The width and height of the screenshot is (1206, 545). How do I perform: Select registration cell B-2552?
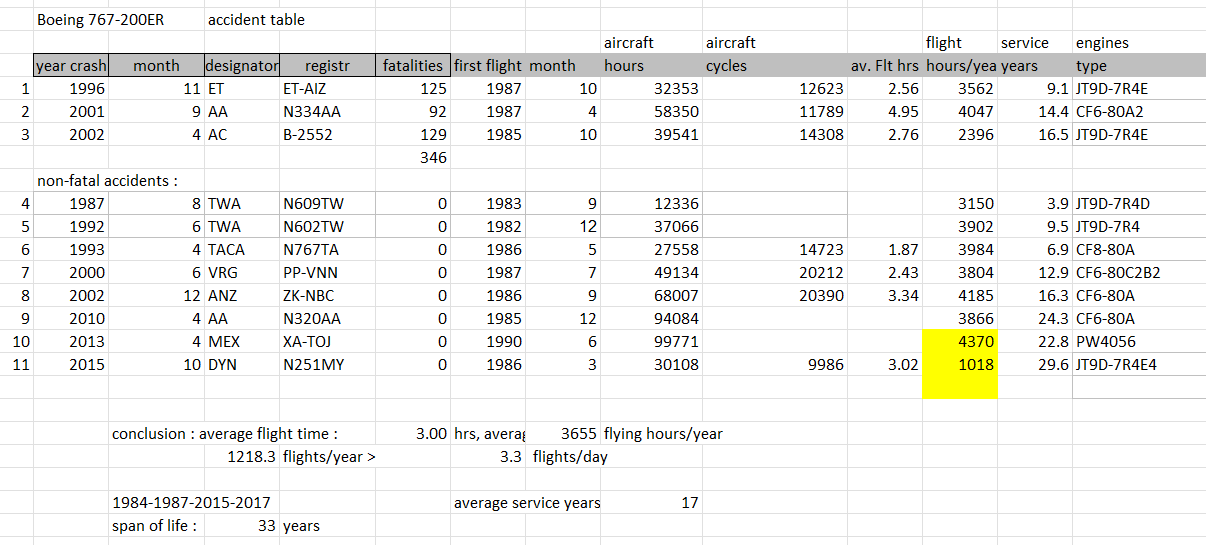click(x=327, y=134)
